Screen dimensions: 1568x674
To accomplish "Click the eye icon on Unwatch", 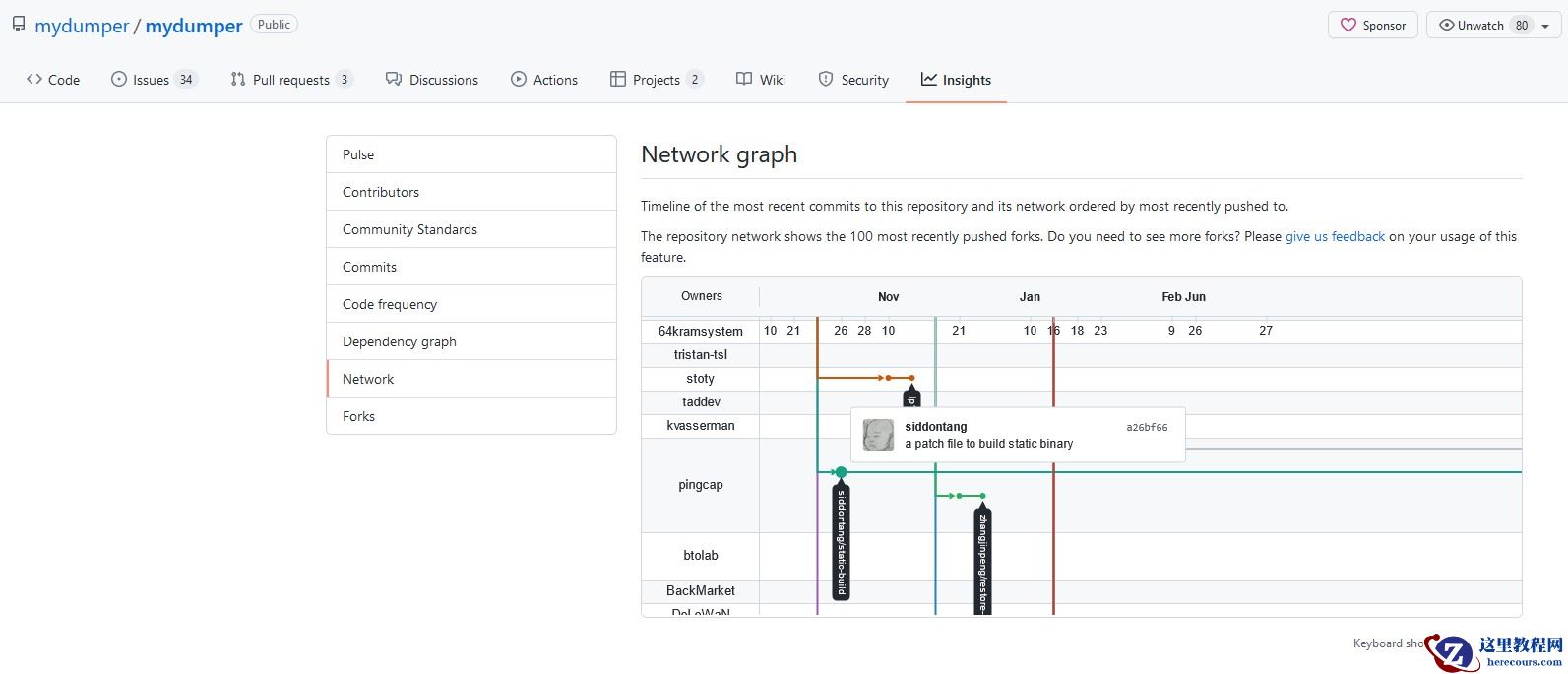I will 1447,25.
